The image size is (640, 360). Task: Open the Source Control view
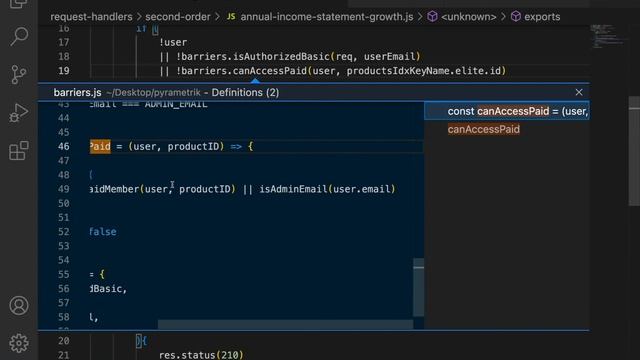click(x=19, y=75)
